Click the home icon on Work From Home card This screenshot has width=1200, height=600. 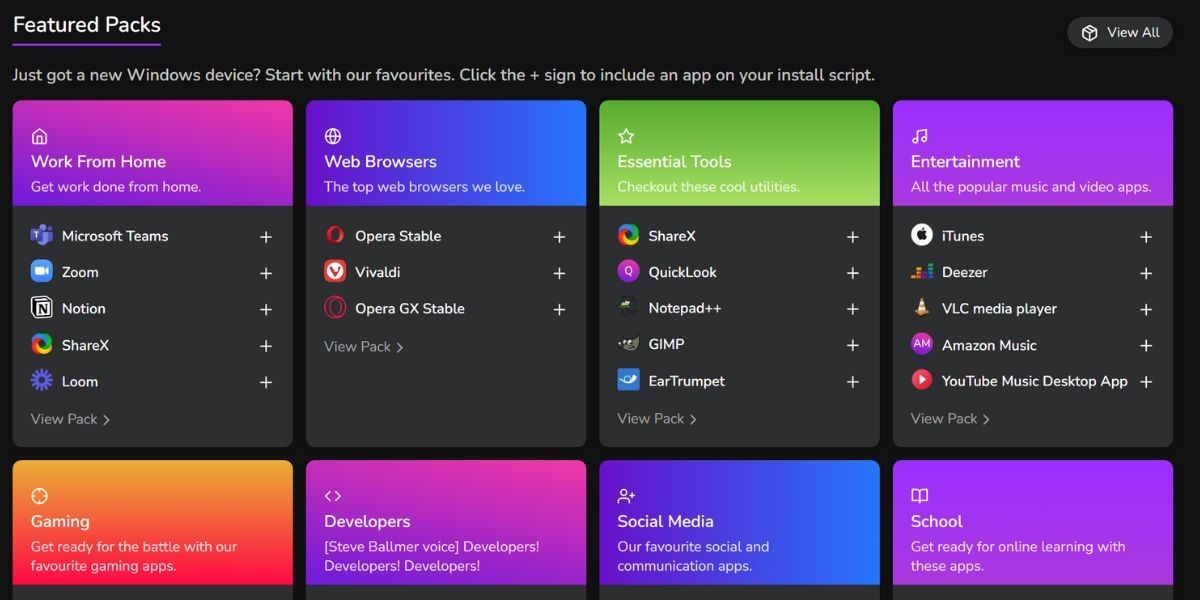point(40,136)
